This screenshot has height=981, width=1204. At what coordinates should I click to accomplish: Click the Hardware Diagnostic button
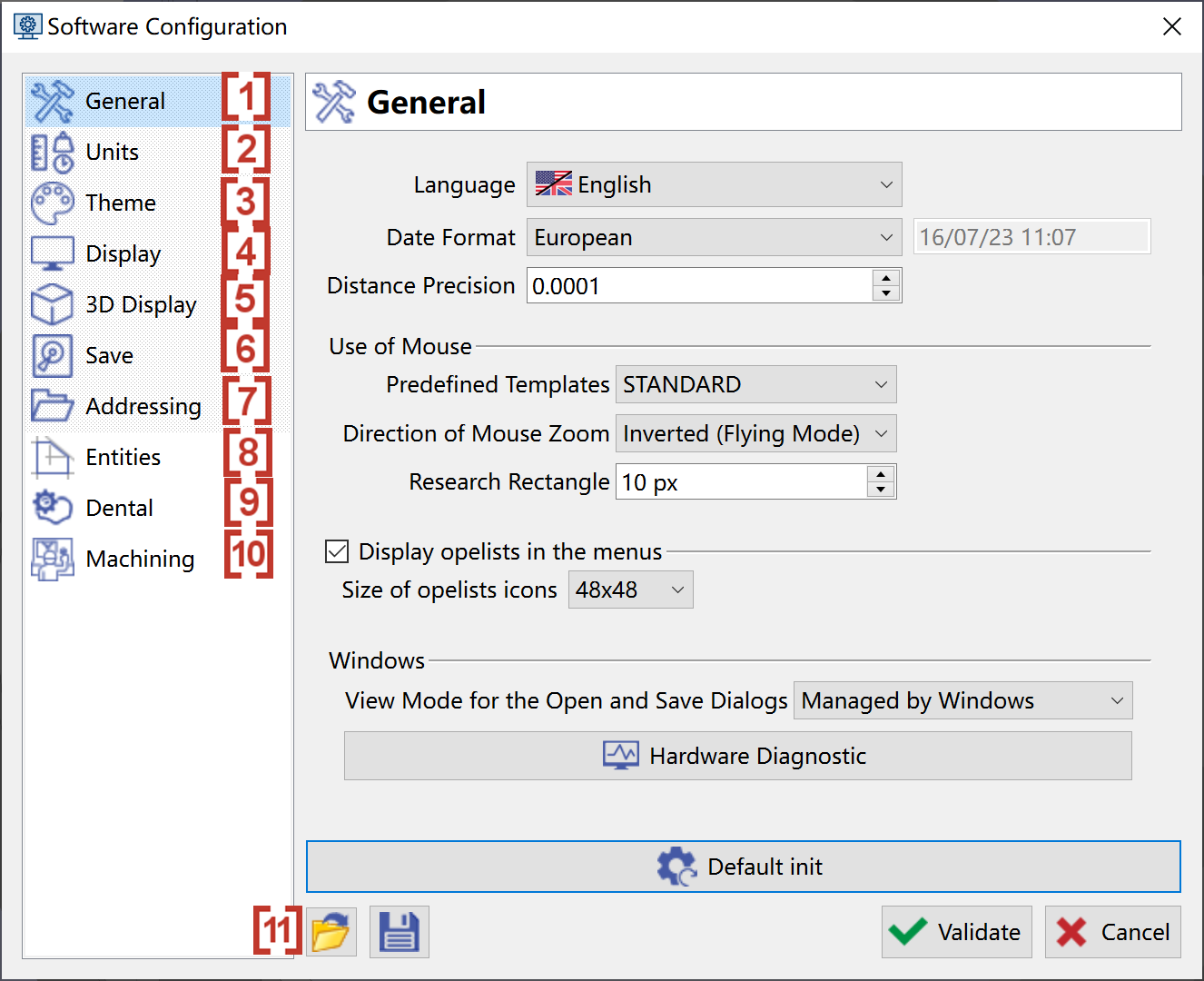737,756
